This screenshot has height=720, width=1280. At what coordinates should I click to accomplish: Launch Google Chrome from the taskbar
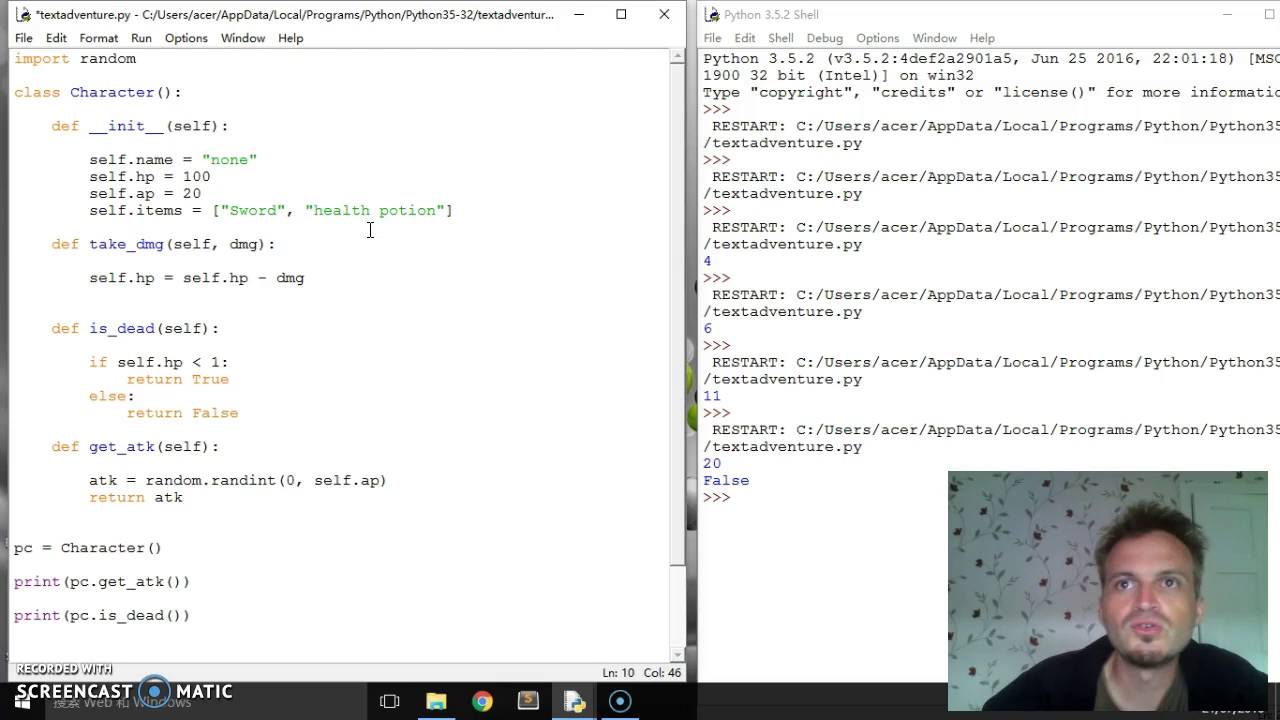(482, 701)
